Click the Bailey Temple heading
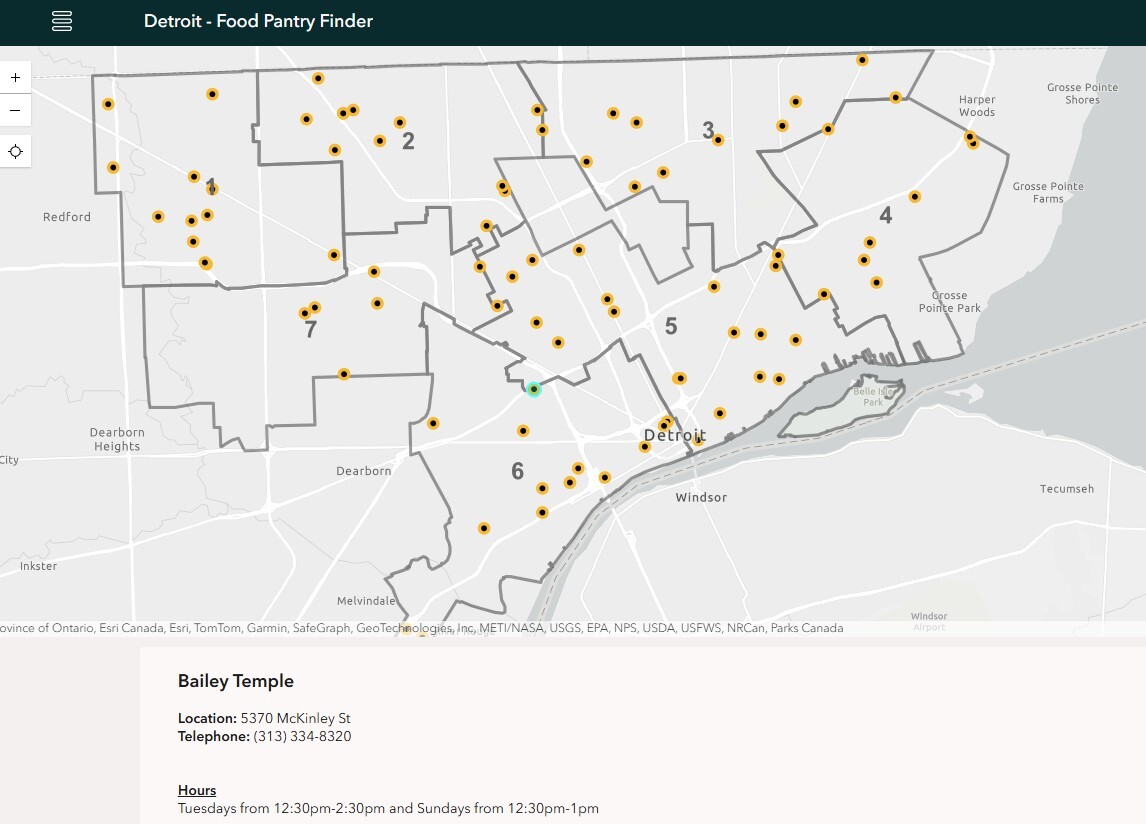1146x824 pixels. click(236, 681)
